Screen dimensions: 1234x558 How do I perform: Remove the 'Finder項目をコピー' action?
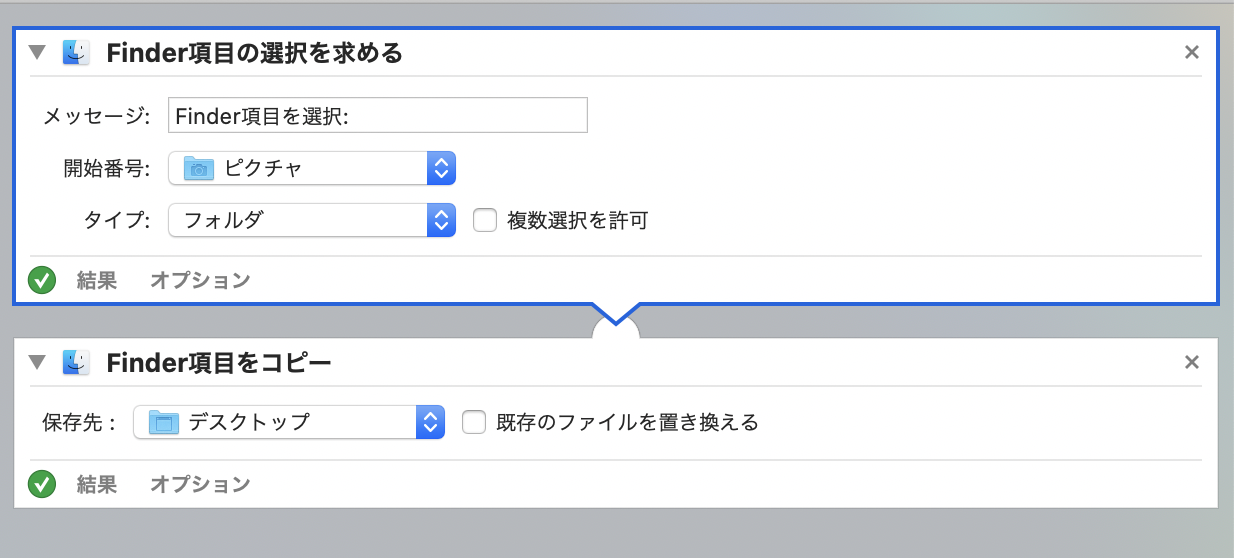tap(1191, 362)
